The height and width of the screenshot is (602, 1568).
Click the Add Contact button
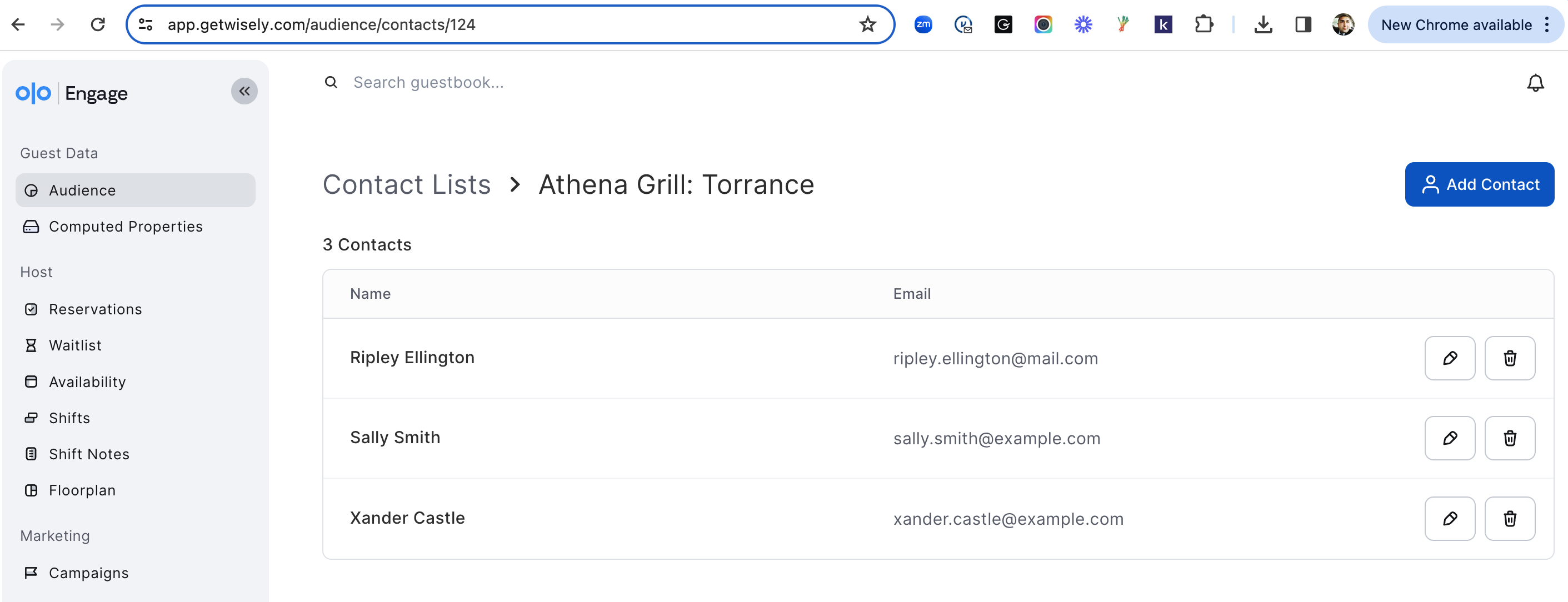coord(1479,184)
